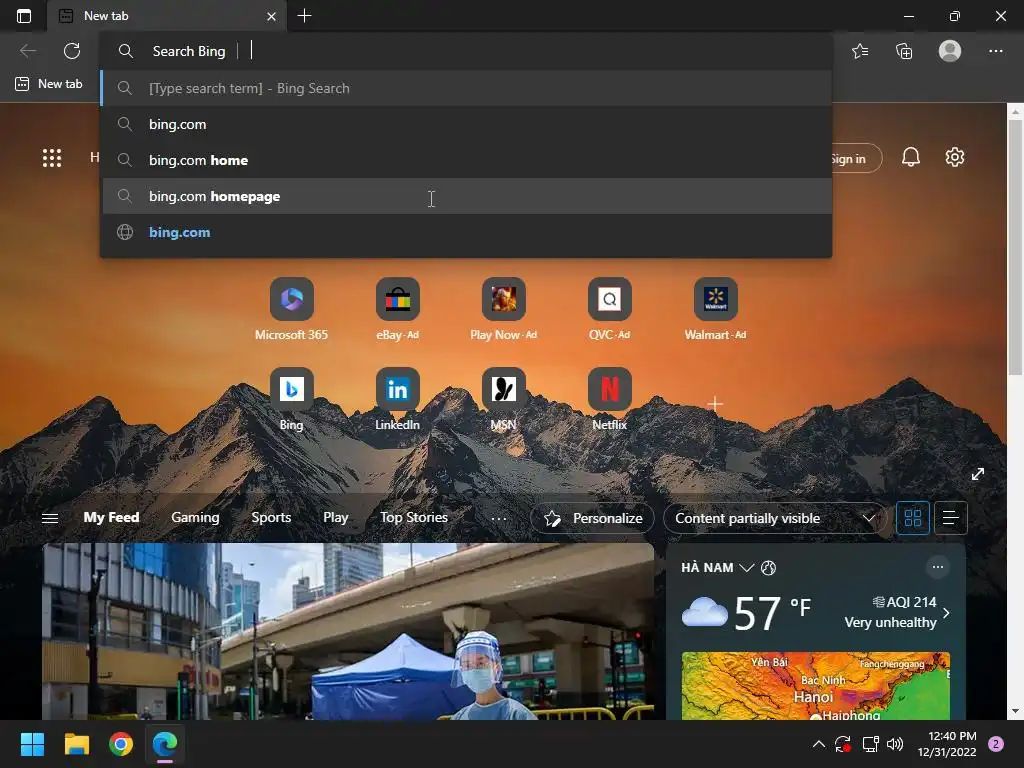Expand the background image view
This screenshot has width=1024, height=768.
coord(977,474)
